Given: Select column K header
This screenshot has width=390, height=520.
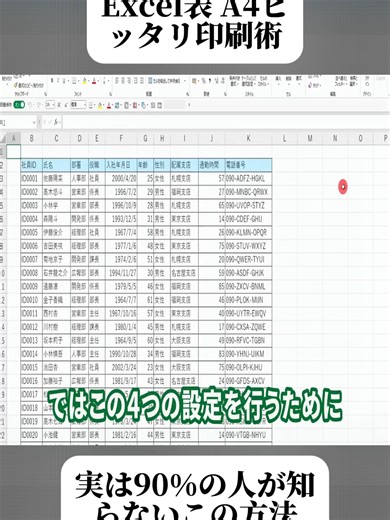Looking at the screenshot, I should click(x=248, y=138).
